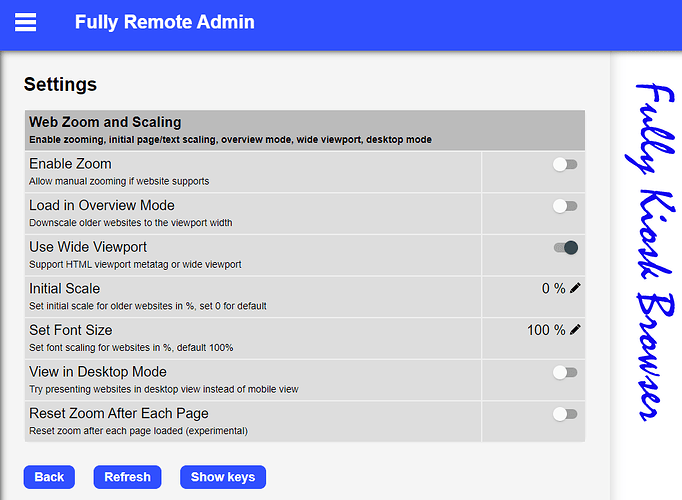Toggle Reset Zoom After Each Page
Screen dimensions: 682x500
(565, 414)
